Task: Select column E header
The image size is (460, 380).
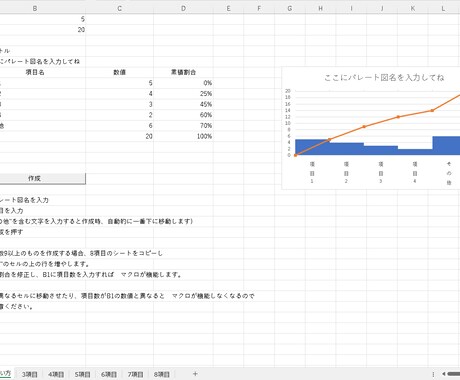Action: coord(228,9)
